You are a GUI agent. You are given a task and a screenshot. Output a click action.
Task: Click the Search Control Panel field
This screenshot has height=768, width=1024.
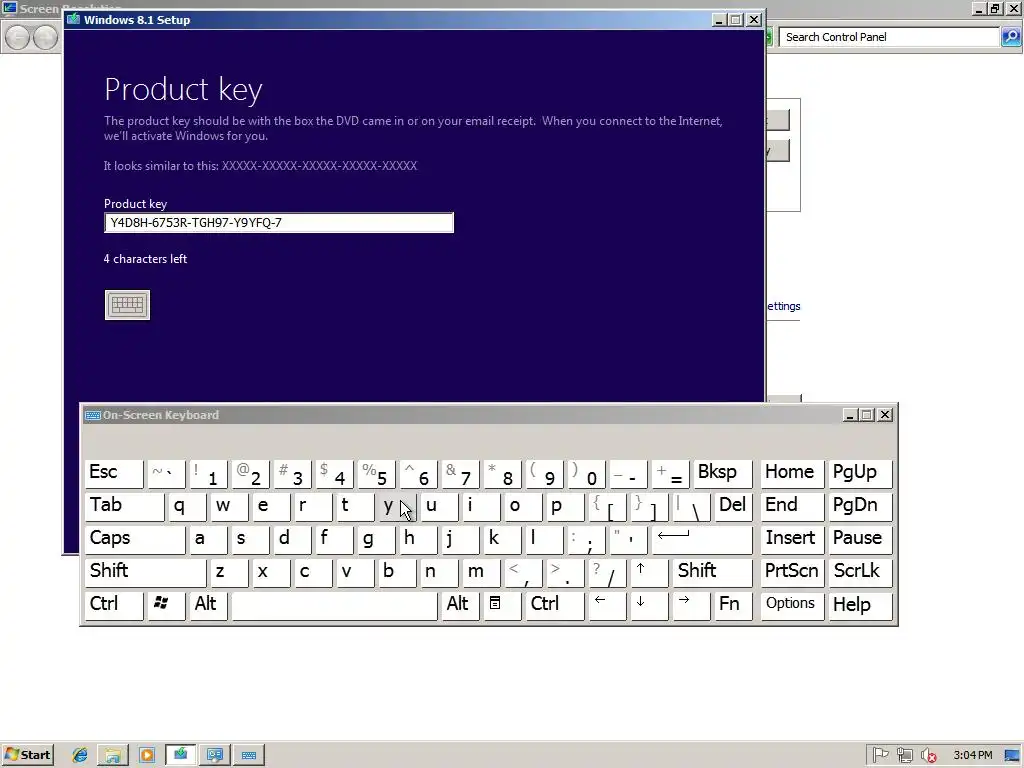point(888,37)
